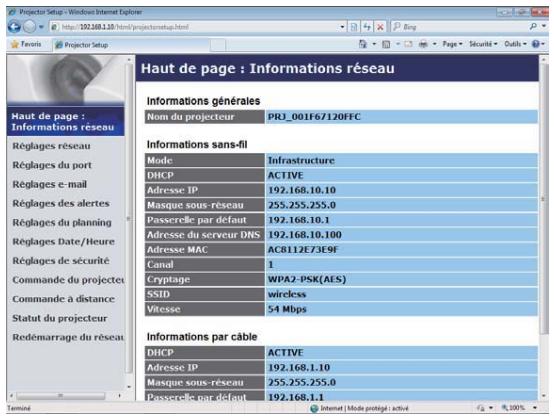
Task: Stop loading with the red X icon
Action: (380, 27)
